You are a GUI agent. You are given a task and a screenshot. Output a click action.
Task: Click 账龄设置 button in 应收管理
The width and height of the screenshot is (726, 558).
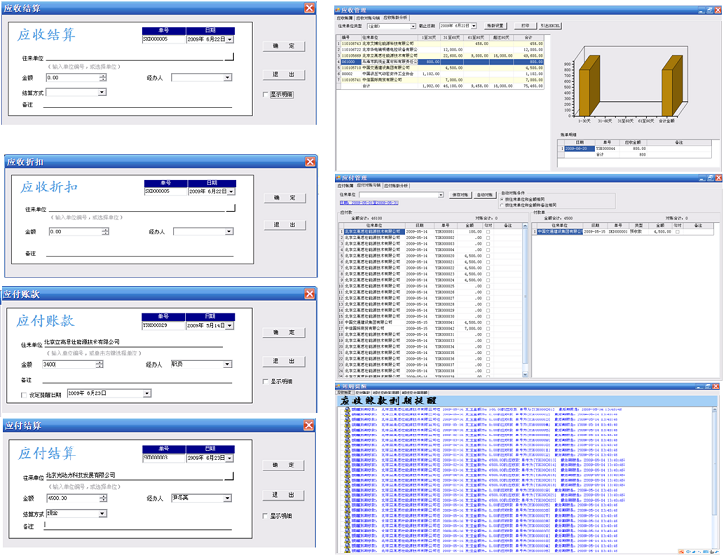(495, 26)
